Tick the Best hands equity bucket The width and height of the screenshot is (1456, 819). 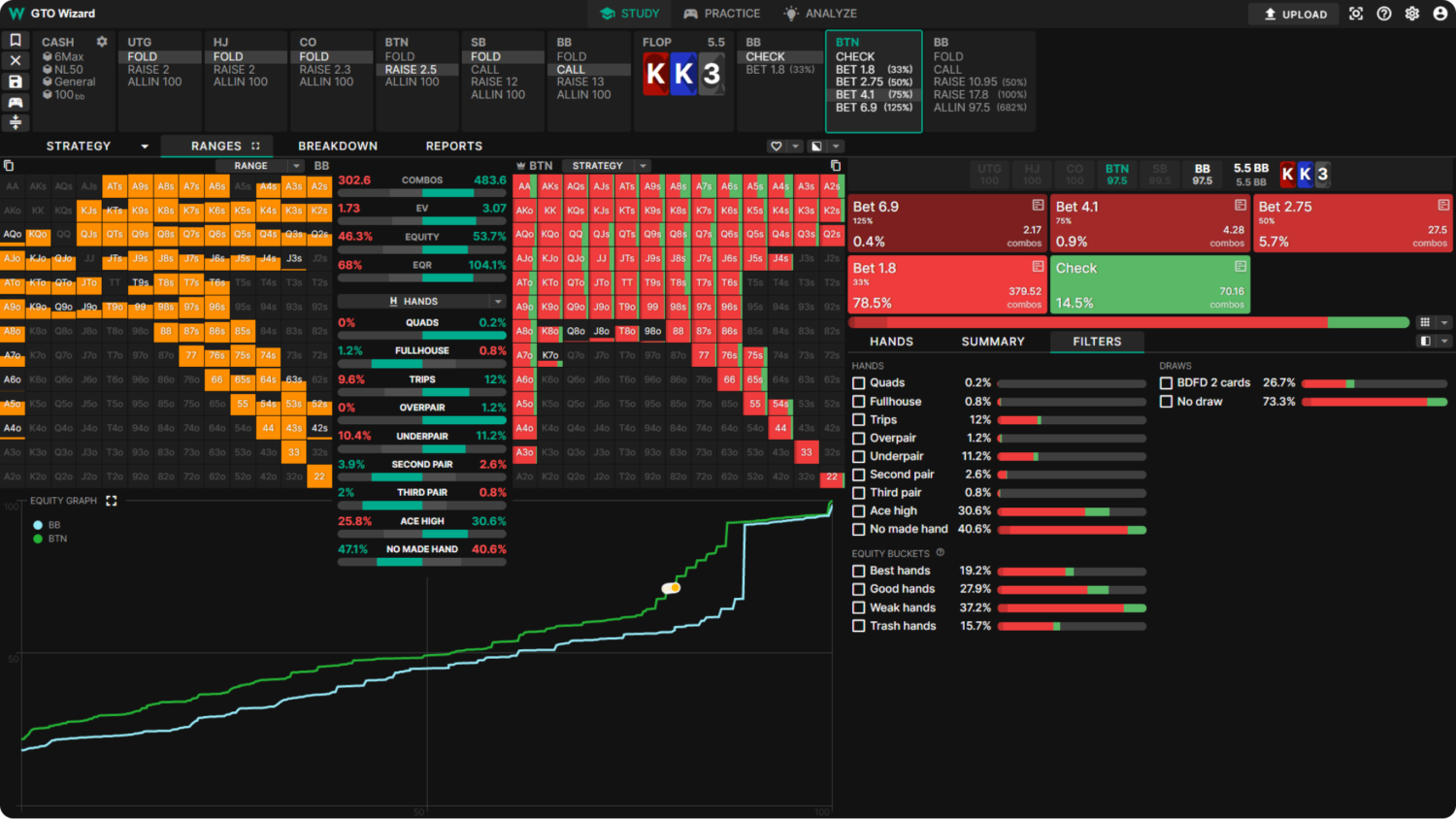(858, 571)
